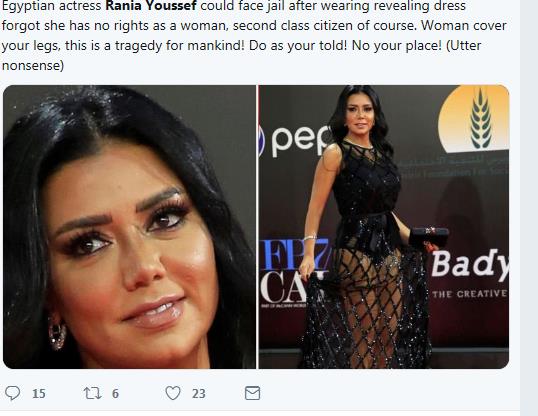538x416 pixels.
Task: Like the tweet with the heart icon
Action: click(173, 393)
